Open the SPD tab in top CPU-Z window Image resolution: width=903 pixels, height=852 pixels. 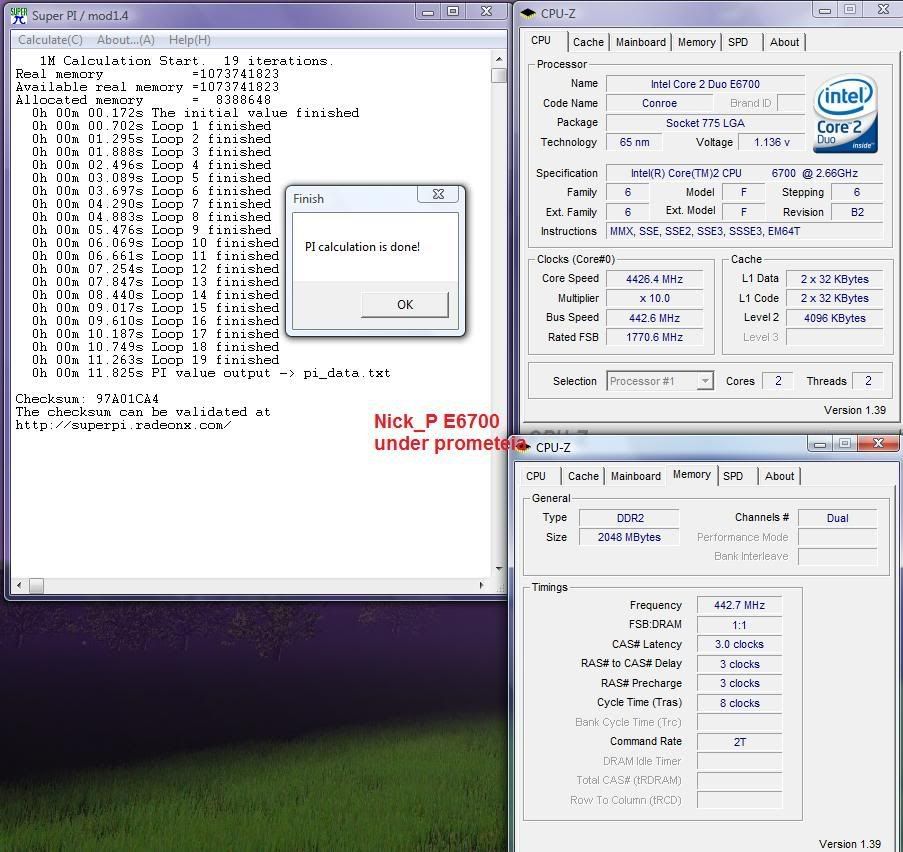click(738, 42)
